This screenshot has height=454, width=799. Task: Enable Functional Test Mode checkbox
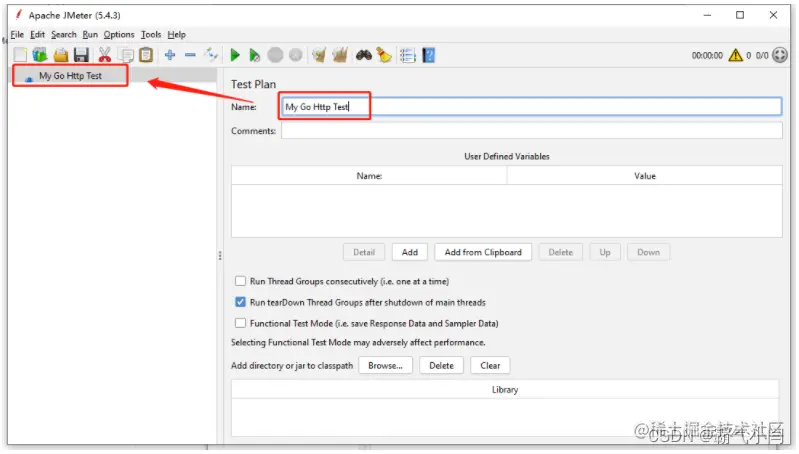pyautogui.click(x=241, y=323)
